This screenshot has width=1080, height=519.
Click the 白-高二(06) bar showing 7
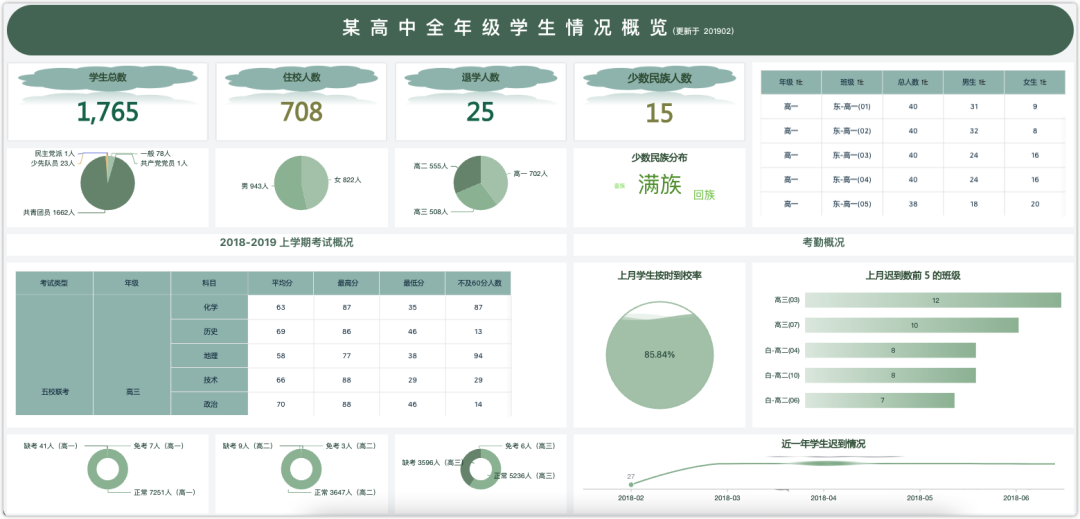coord(879,400)
